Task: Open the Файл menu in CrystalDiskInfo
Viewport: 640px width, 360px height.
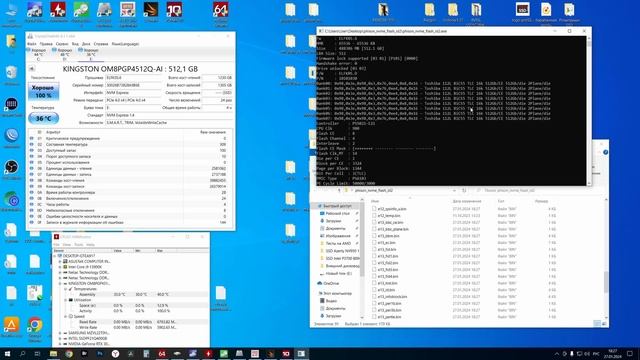Action: (x=31, y=44)
